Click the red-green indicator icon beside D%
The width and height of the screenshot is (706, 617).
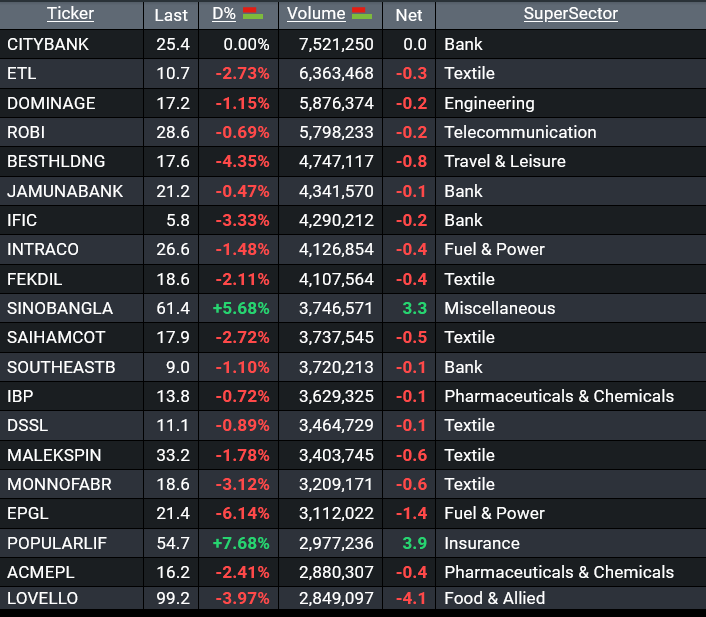click(x=253, y=14)
